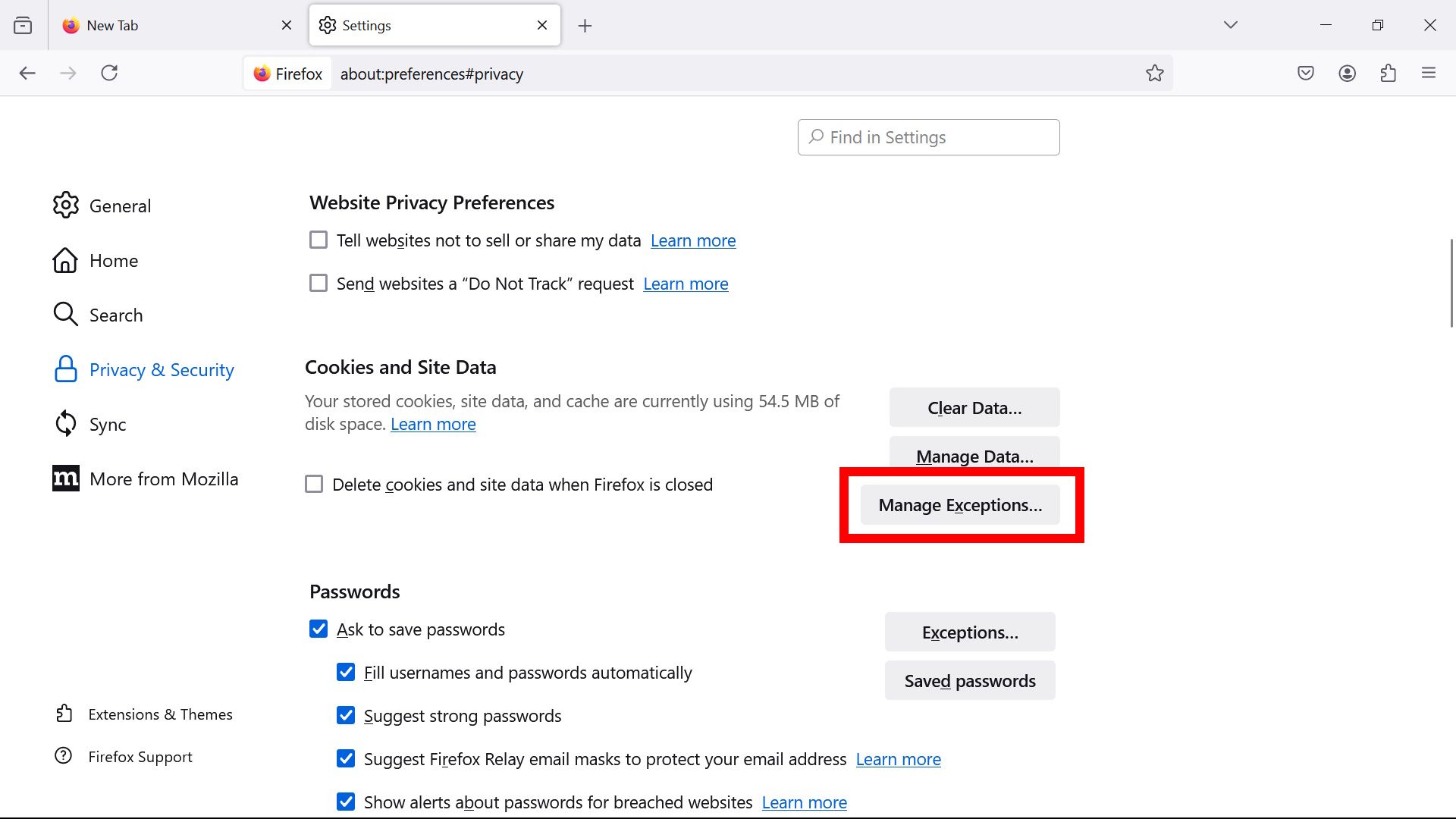Open the list all tabs chevron
The height and width of the screenshot is (819, 1456).
[x=1231, y=24]
